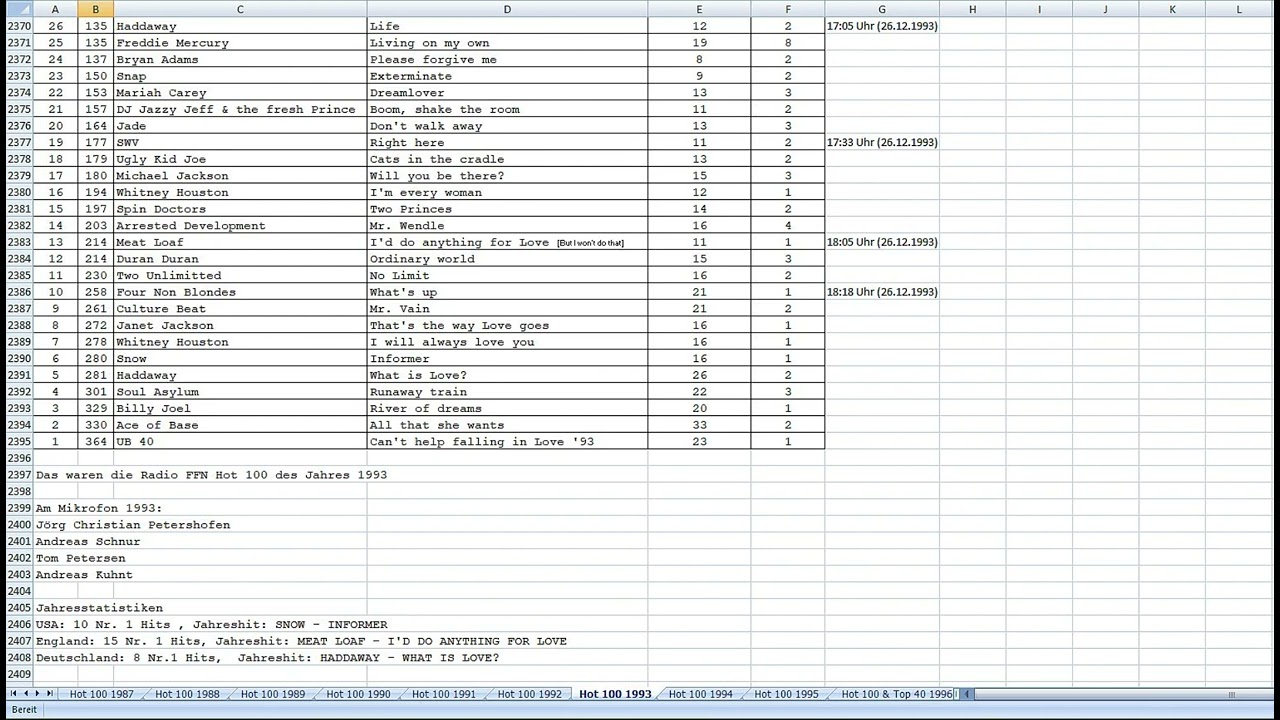Click the 'Bereit' status bar text

click(24, 710)
